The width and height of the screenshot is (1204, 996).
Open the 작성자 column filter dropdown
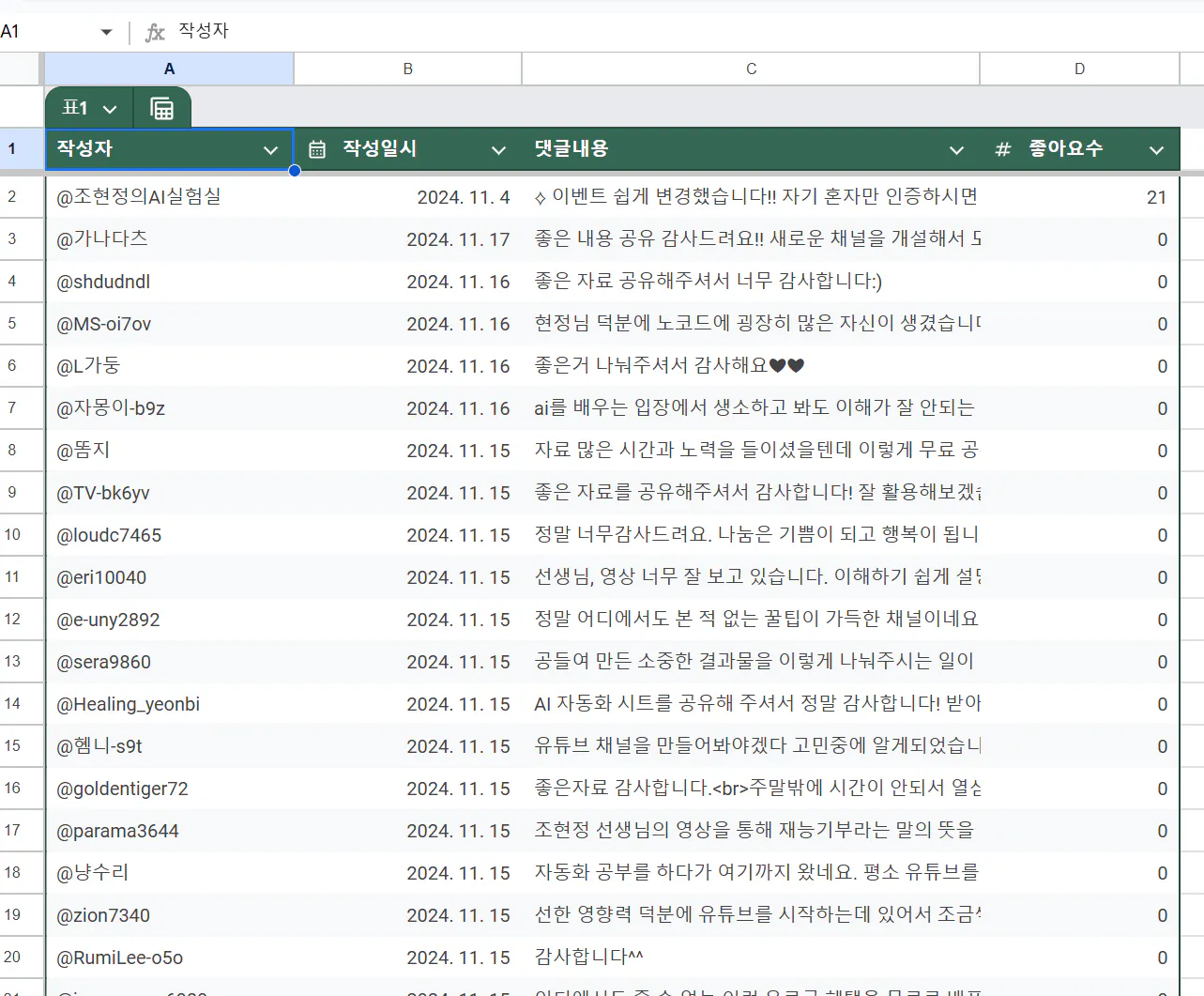(271, 149)
